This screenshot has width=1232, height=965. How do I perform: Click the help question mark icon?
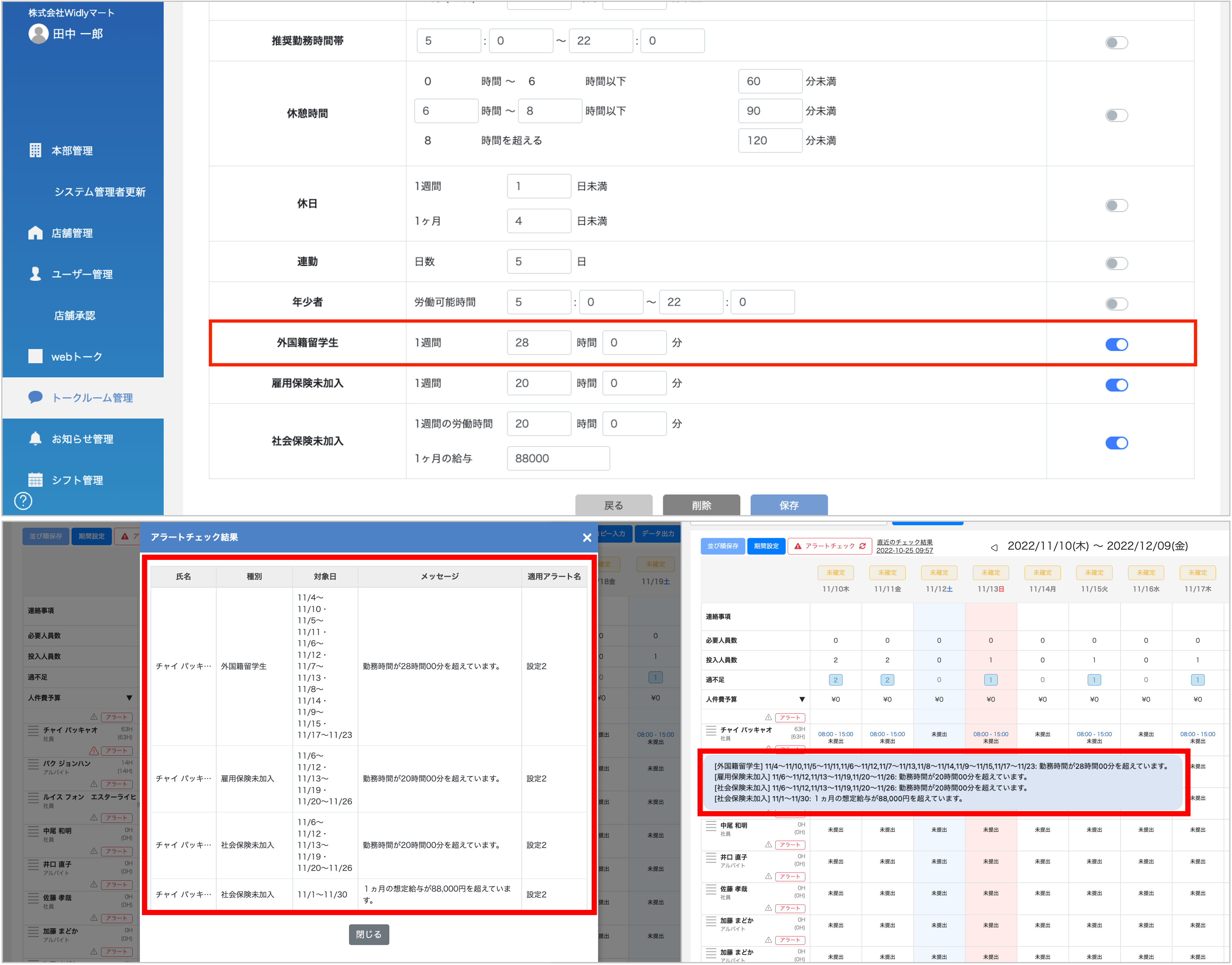coord(23,501)
